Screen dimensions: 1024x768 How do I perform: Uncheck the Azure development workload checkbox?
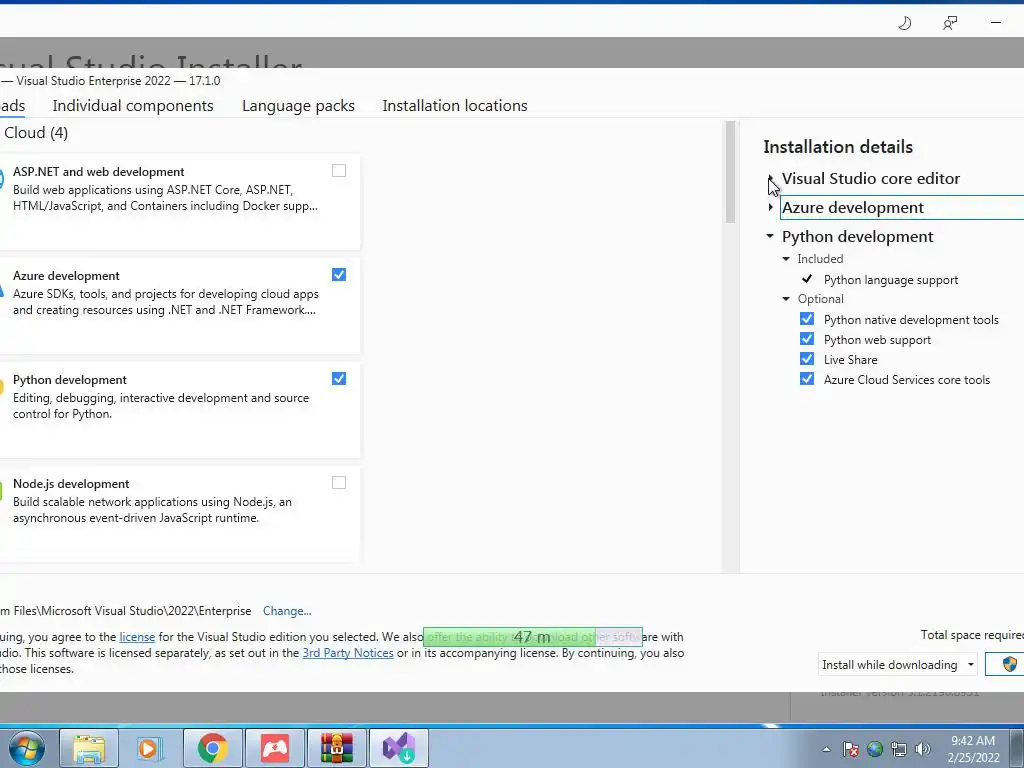[339, 274]
